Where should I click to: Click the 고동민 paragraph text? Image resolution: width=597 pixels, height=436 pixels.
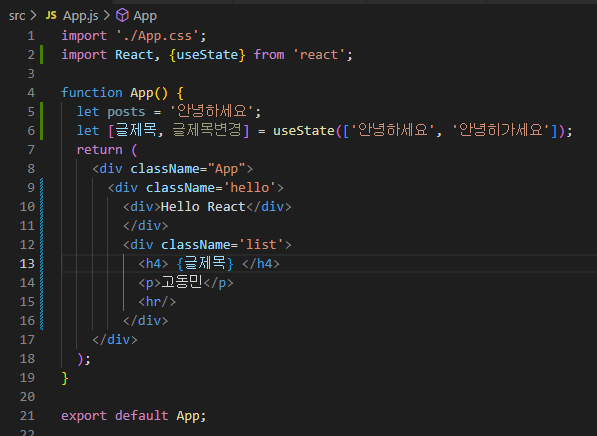(x=182, y=283)
